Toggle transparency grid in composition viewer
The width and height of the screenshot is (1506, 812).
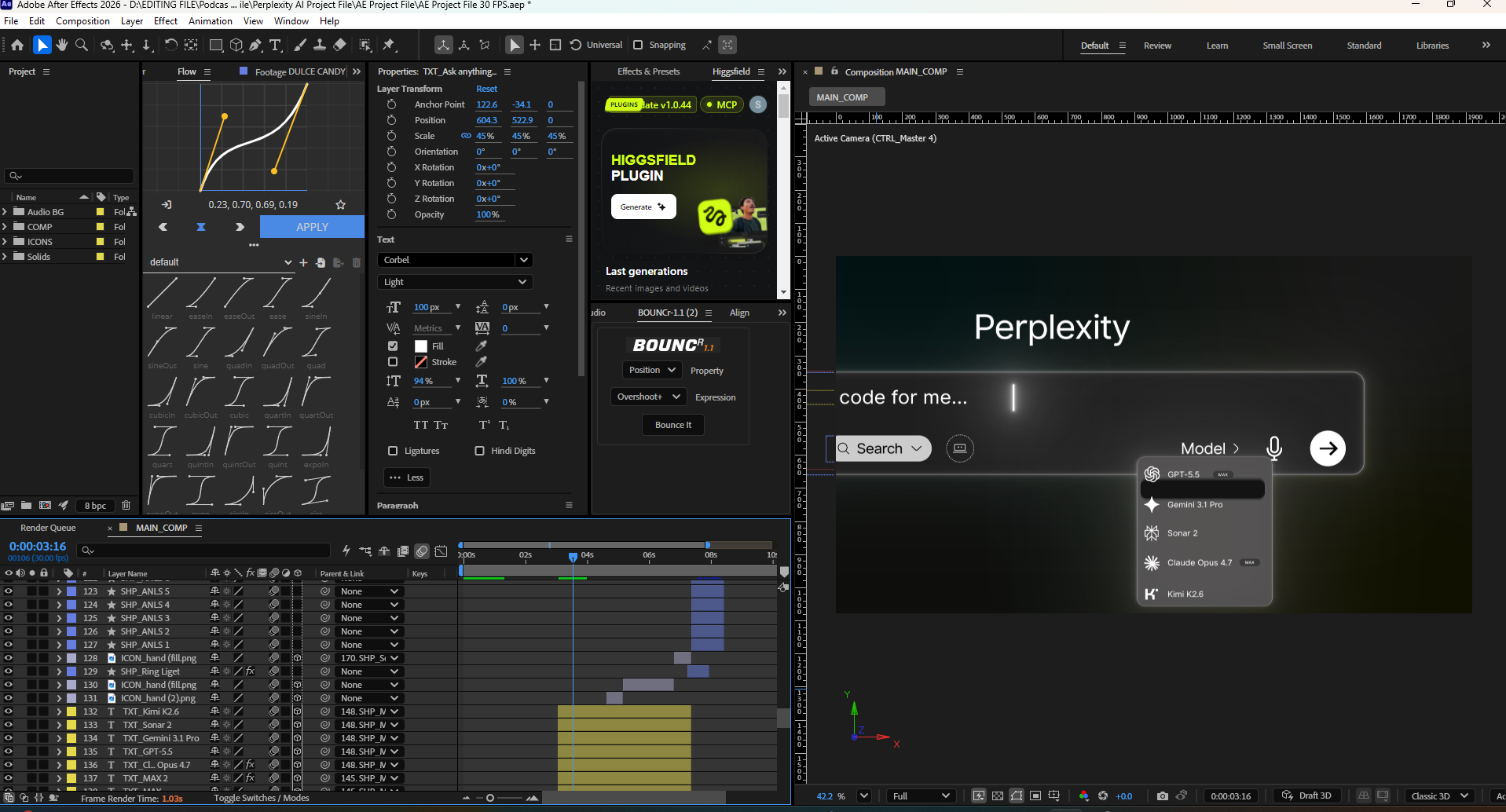point(997,796)
